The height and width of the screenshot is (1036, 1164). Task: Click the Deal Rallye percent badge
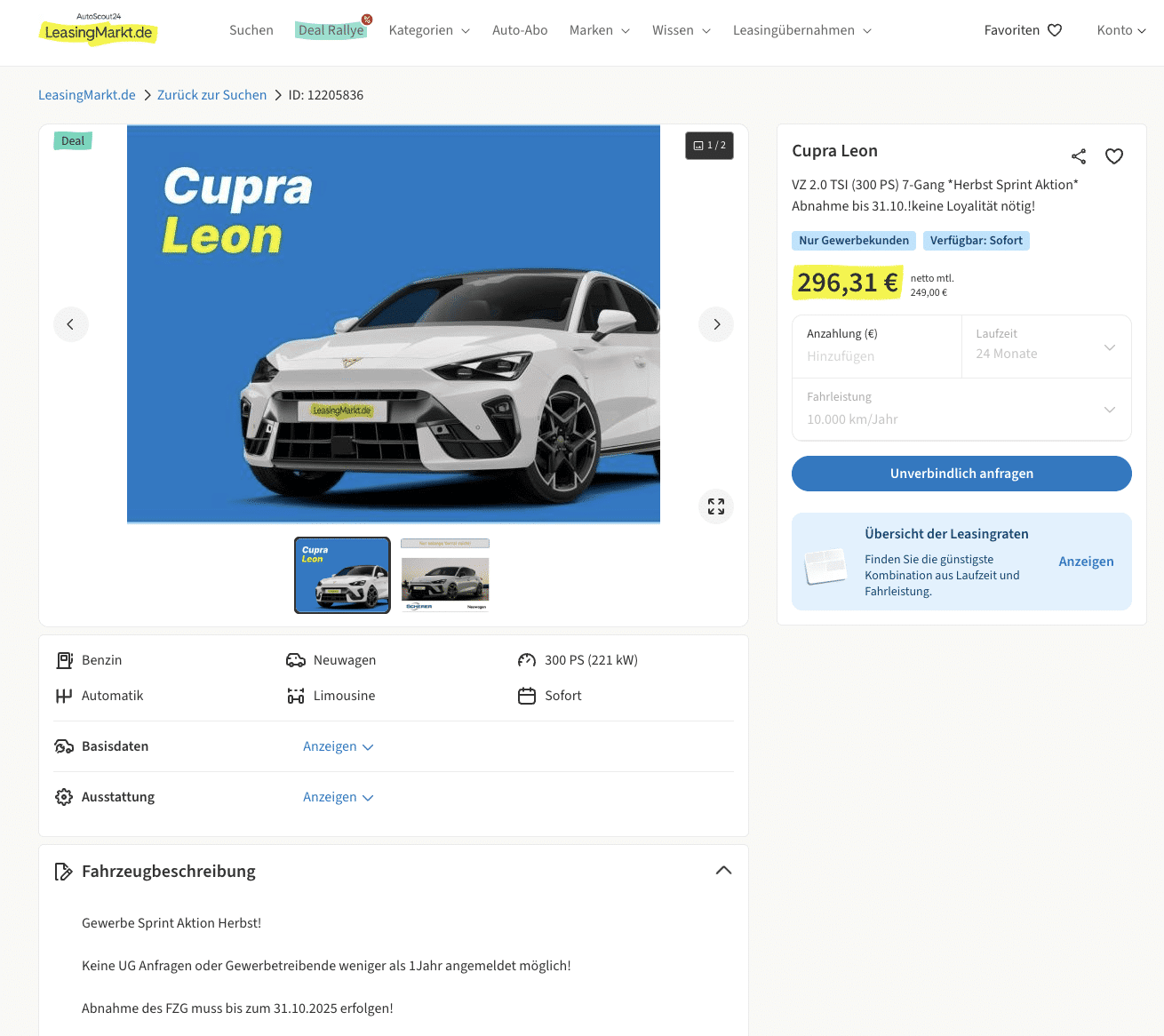pos(367,20)
